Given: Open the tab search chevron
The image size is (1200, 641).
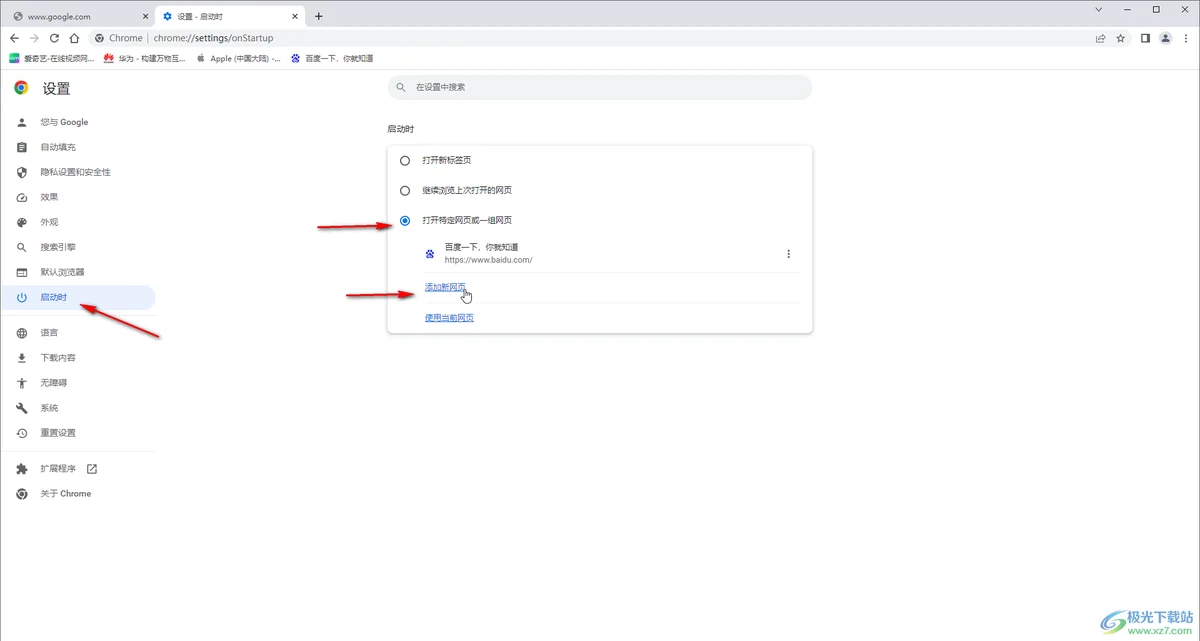Looking at the screenshot, I should point(1097,10).
